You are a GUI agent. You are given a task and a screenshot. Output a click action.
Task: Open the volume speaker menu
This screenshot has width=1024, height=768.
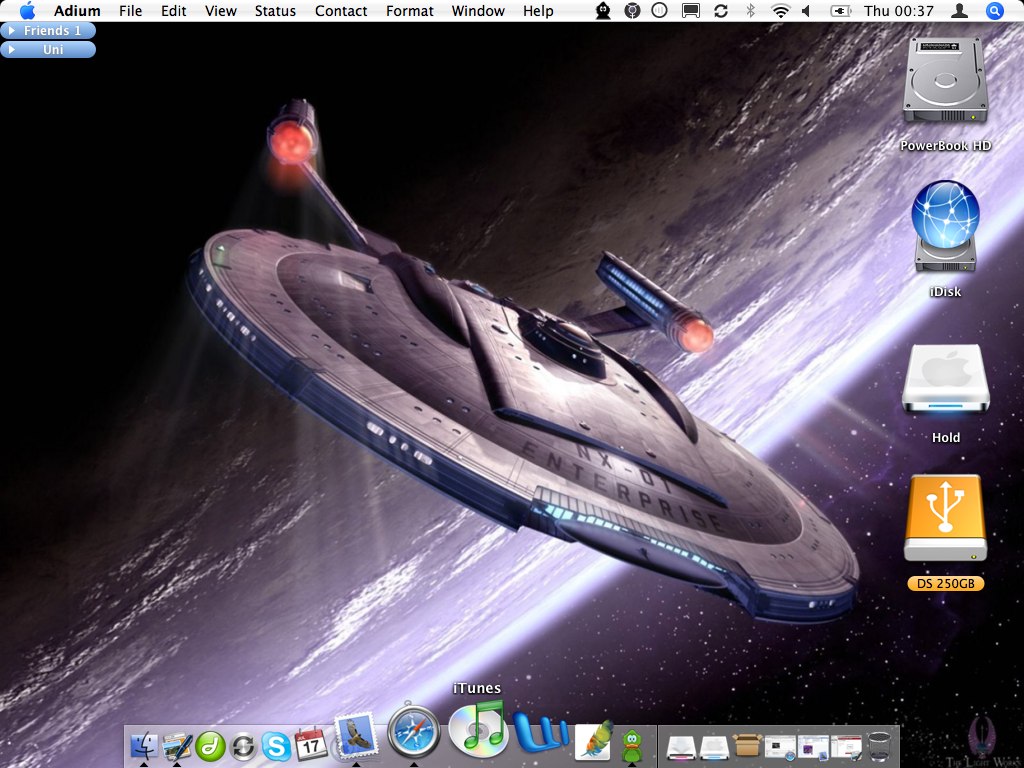pos(807,10)
